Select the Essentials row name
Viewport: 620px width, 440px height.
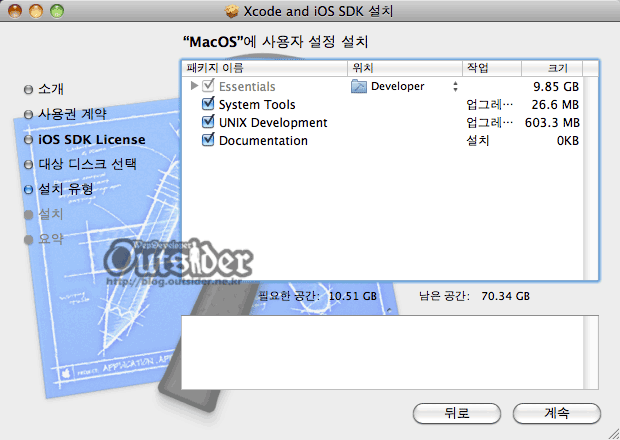coord(247,86)
